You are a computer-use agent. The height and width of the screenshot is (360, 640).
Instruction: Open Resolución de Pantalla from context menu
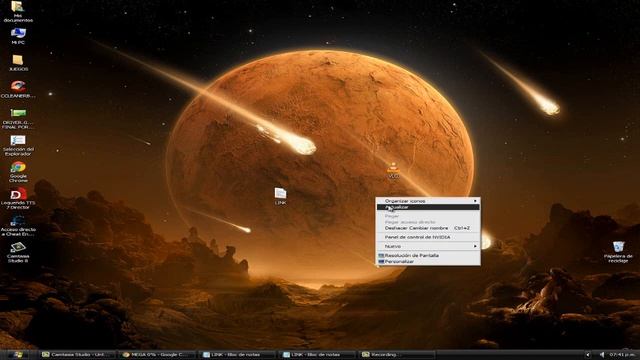(428, 255)
